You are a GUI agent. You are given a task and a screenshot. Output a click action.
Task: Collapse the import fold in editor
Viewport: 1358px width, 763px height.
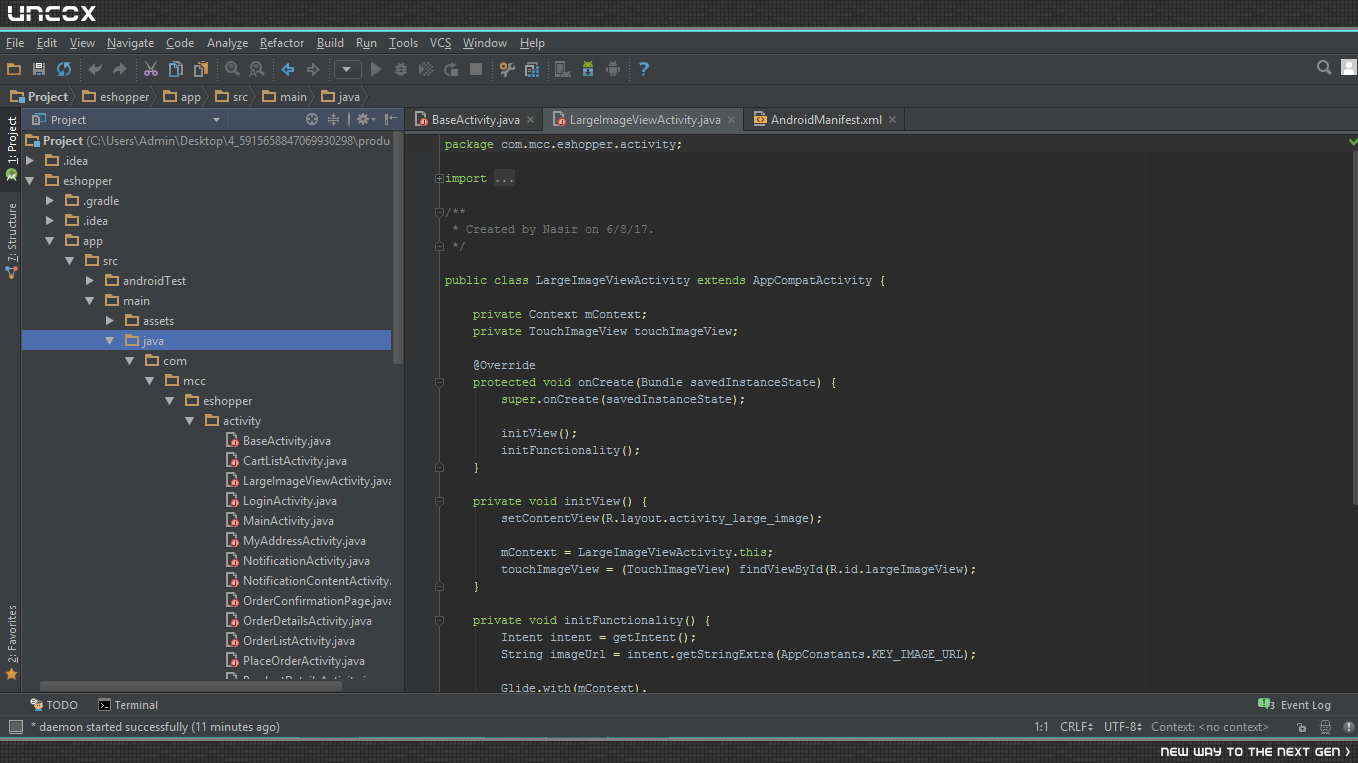[x=439, y=178]
